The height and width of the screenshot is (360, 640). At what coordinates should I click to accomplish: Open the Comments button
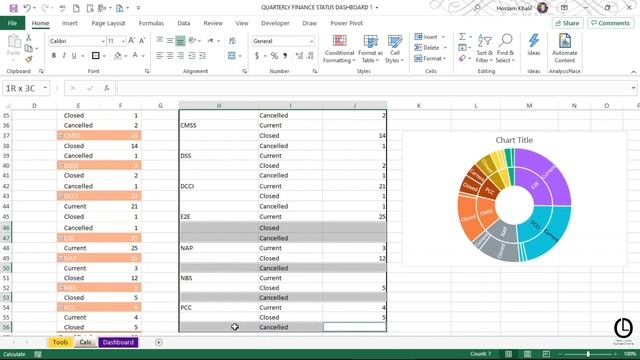610,23
